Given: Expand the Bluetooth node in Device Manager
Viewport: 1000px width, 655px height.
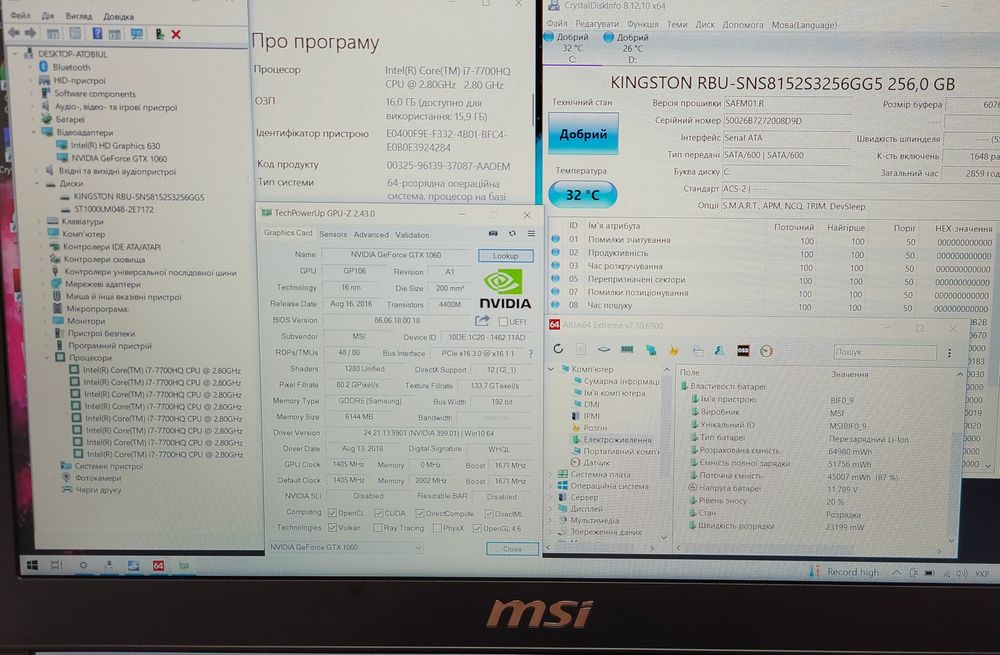Looking at the screenshot, I should [29, 67].
